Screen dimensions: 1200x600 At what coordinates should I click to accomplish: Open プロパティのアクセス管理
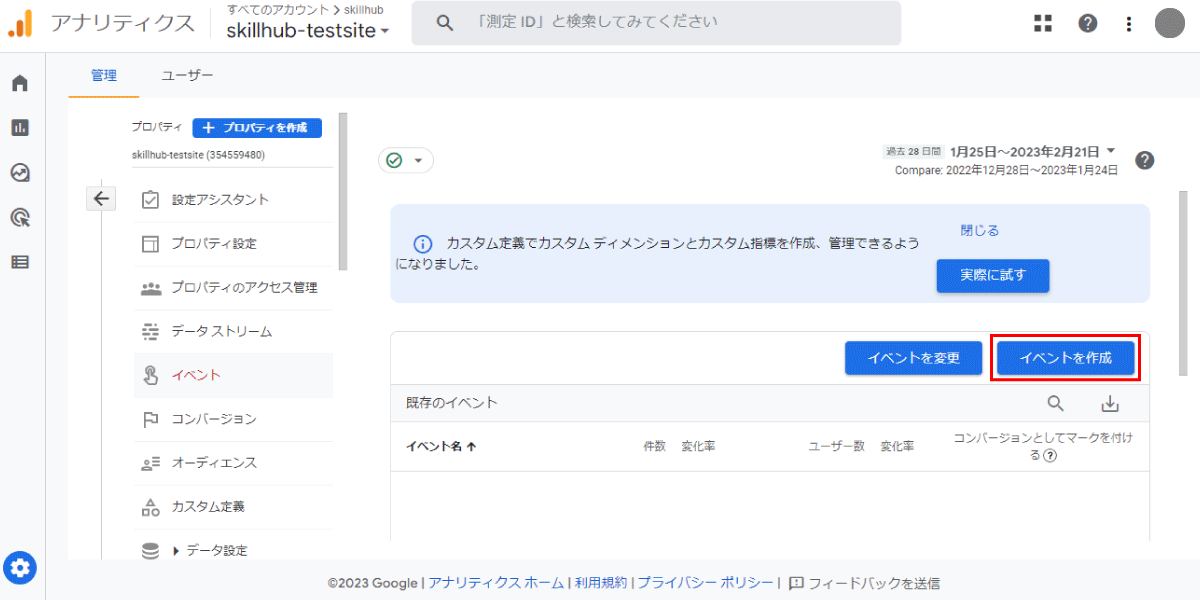point(233,287)
